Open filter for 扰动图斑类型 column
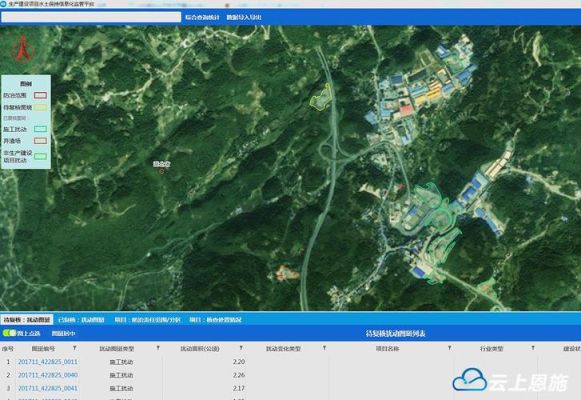The width and height of the screenshot is (581, 400). pos(158,348)
